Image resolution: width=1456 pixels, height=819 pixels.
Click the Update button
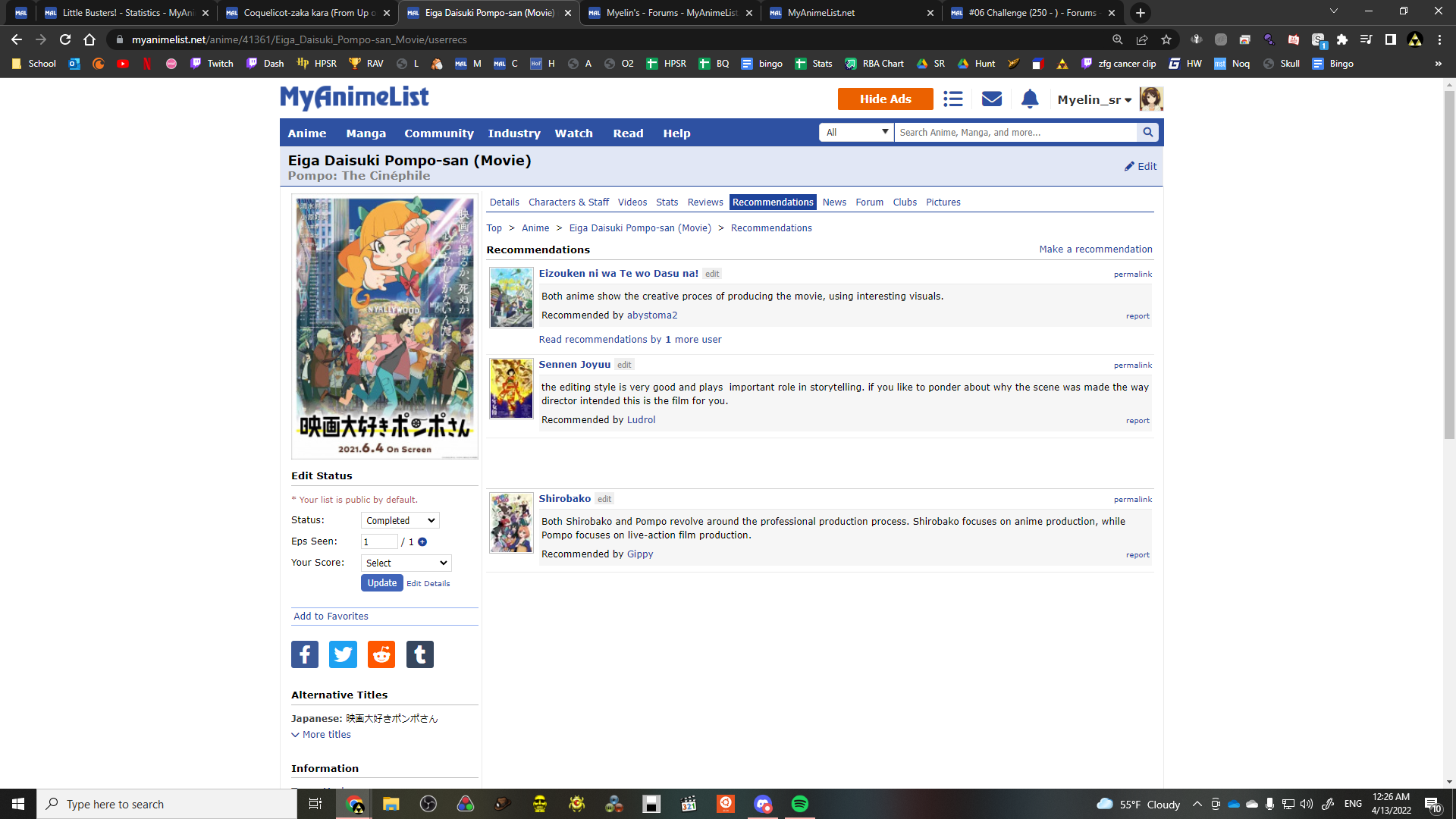point(381,583)
